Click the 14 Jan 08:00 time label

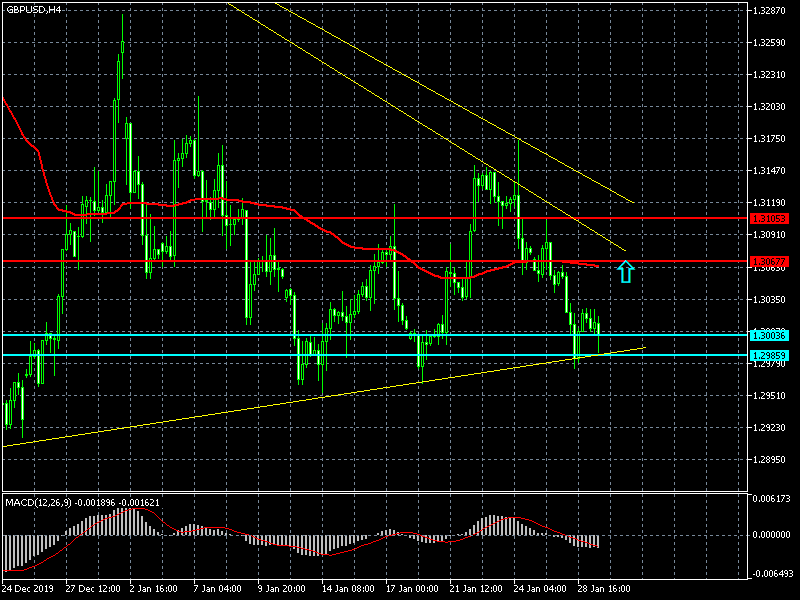pyautogui.click(x=348, y=589)
